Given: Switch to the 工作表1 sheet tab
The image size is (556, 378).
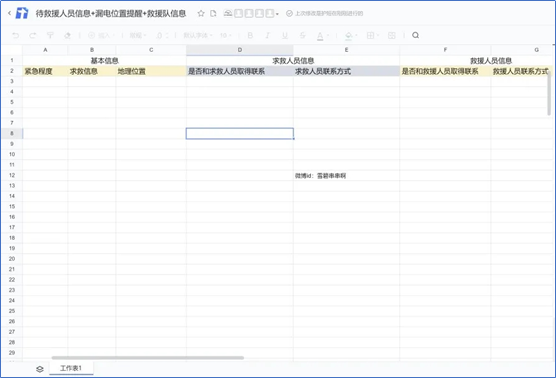Looking at the screenshot, I should click(71, 368).
